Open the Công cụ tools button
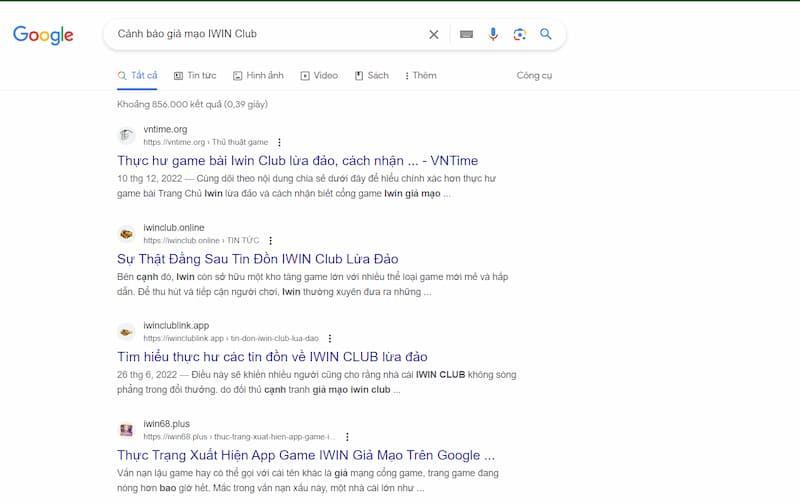This screenshot has width=800, height=503. tap(534, 75)
